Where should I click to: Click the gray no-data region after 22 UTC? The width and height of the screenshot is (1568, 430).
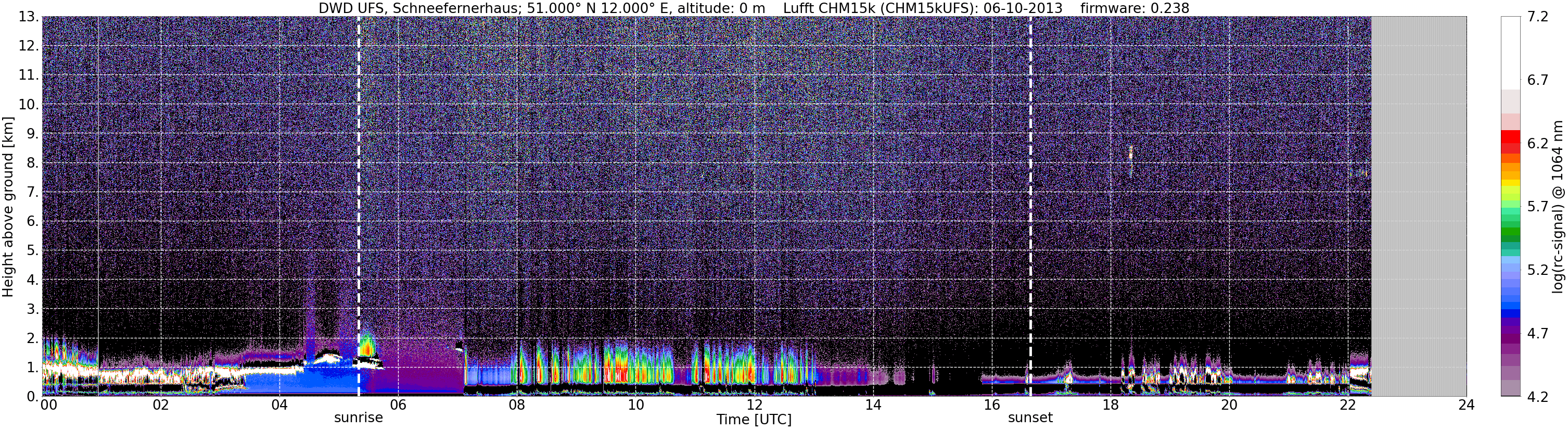[x=1419, y=207]
